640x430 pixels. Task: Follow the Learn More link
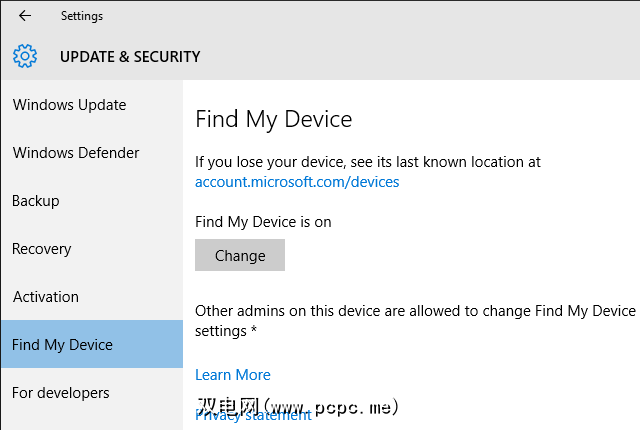coord(233,375)
